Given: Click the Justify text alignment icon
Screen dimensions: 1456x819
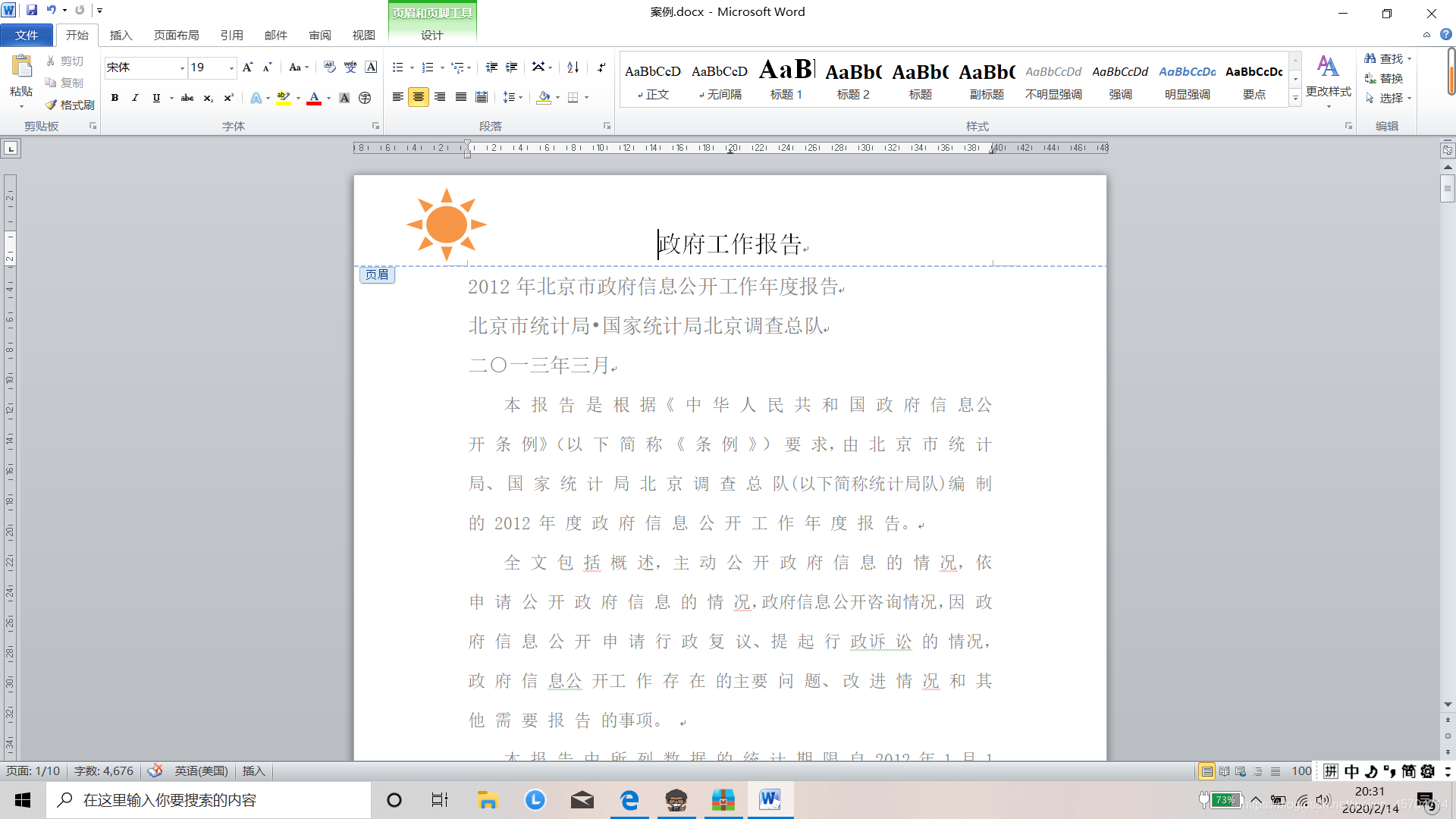Looking at the screenshot, I should [x=460, y=97].
